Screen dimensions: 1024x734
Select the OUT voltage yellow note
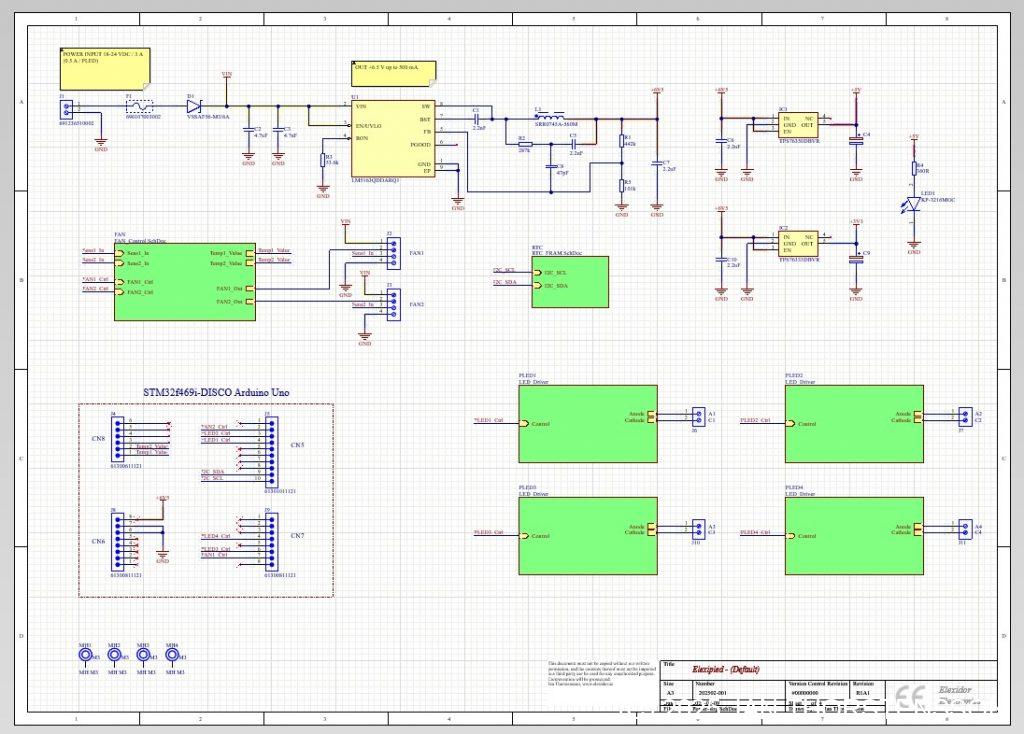(394, 74)
